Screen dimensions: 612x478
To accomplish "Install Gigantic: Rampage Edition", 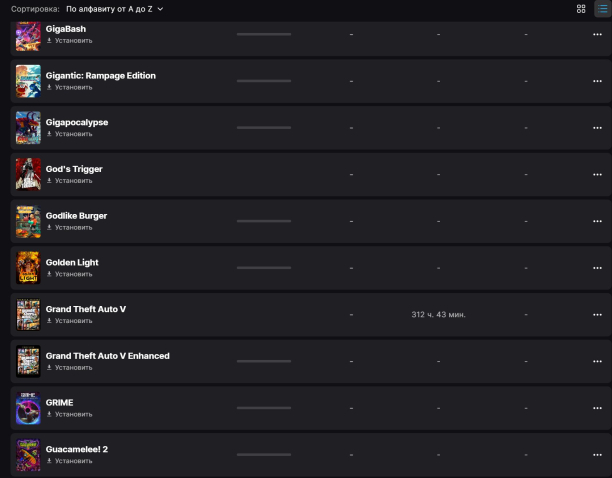I will click(70, 87).
